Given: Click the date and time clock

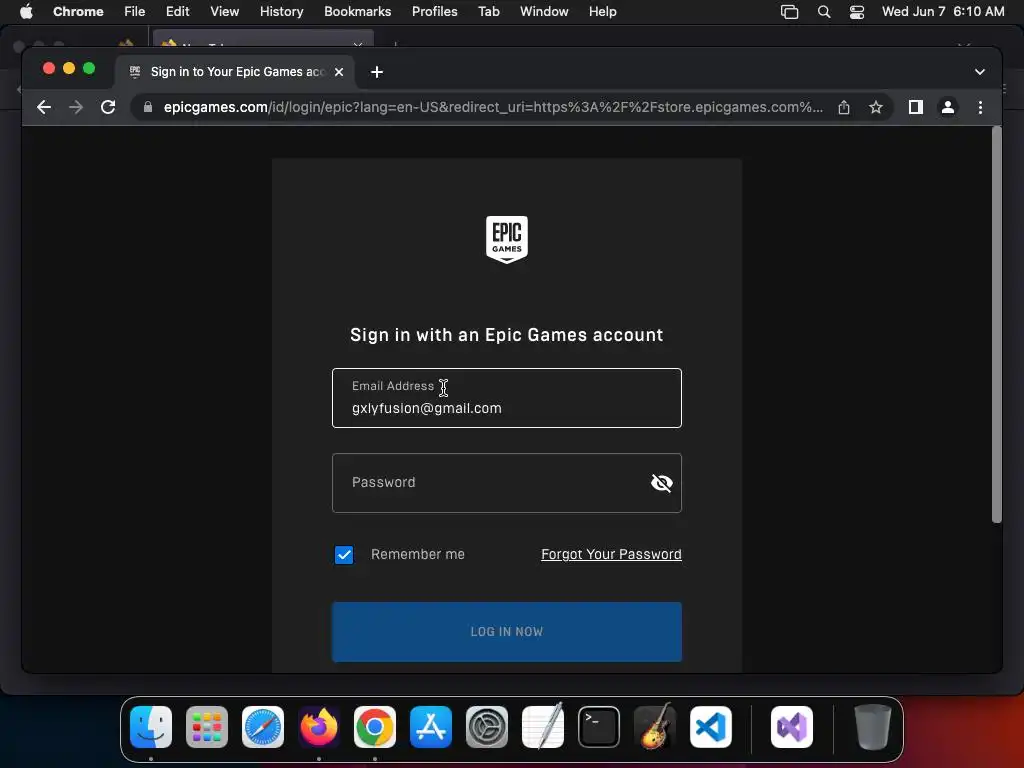Looking at the screenshot, I should (943, 12).
